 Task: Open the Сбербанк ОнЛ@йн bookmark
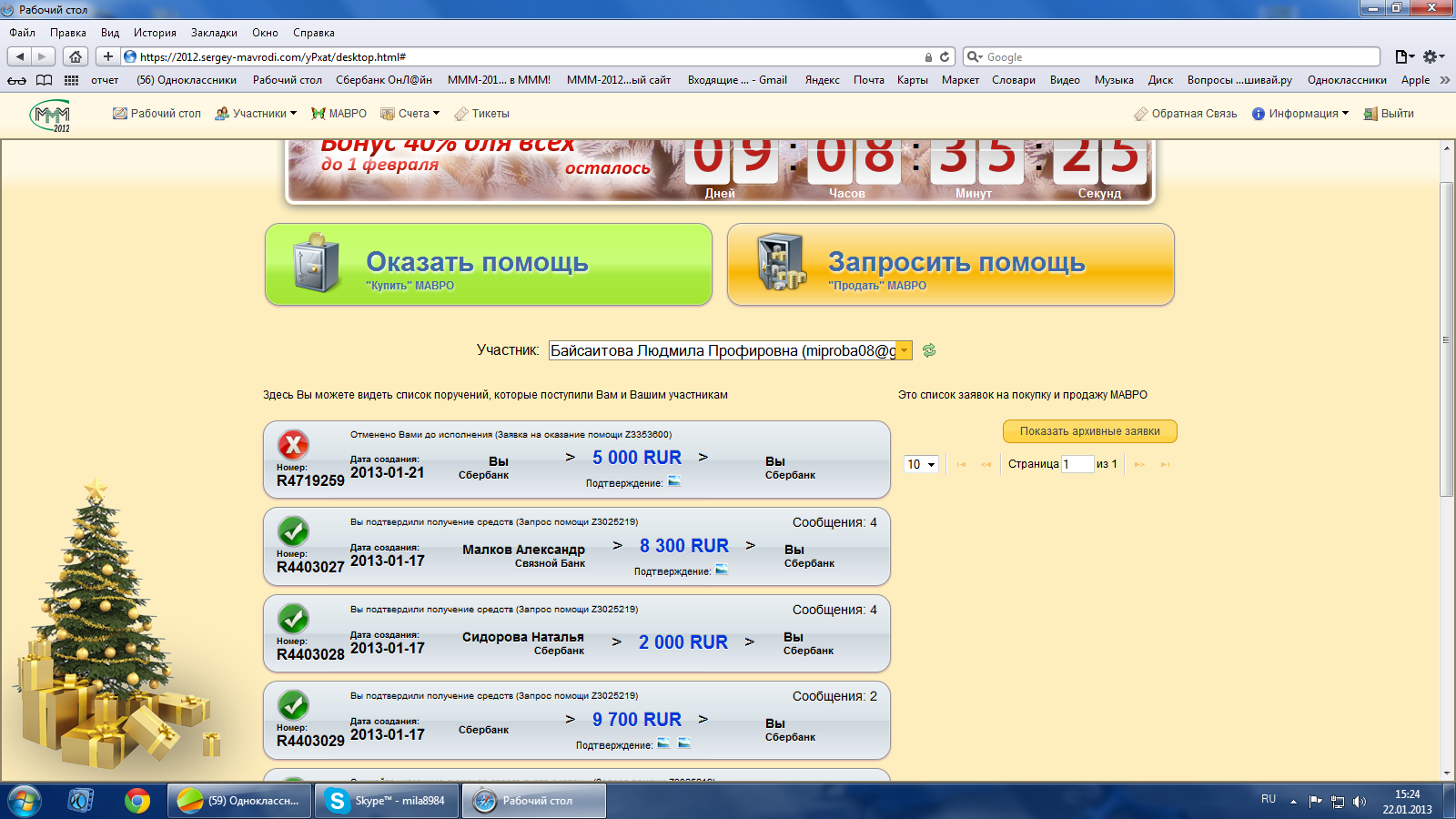tap(384, 80)
